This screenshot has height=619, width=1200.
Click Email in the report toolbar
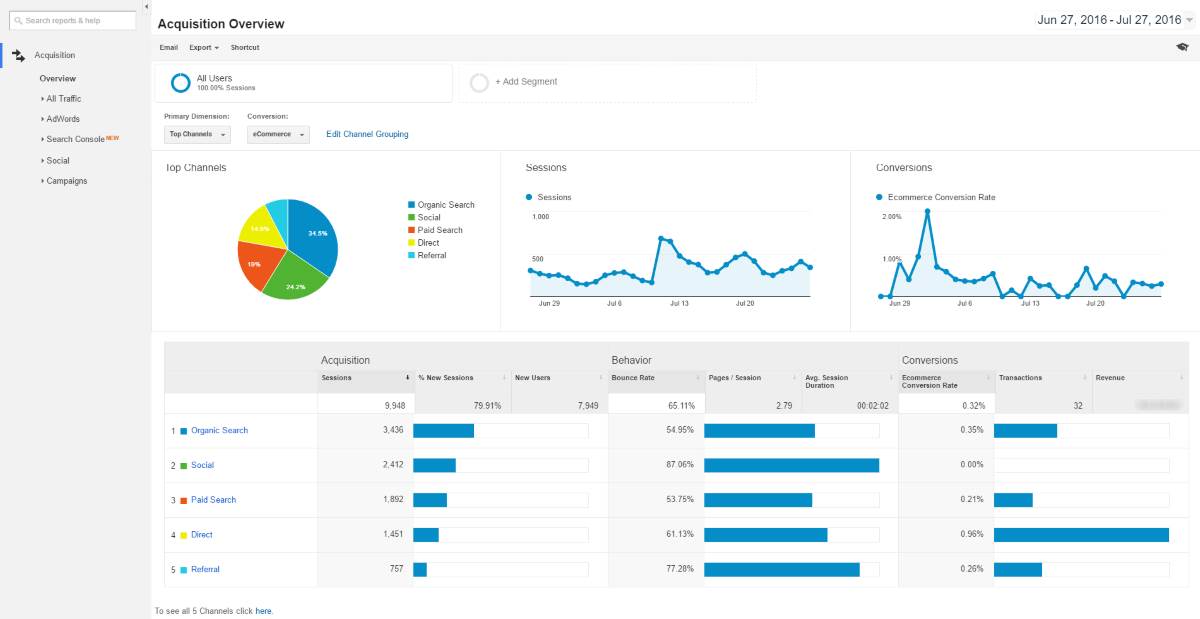pos(168,47)
